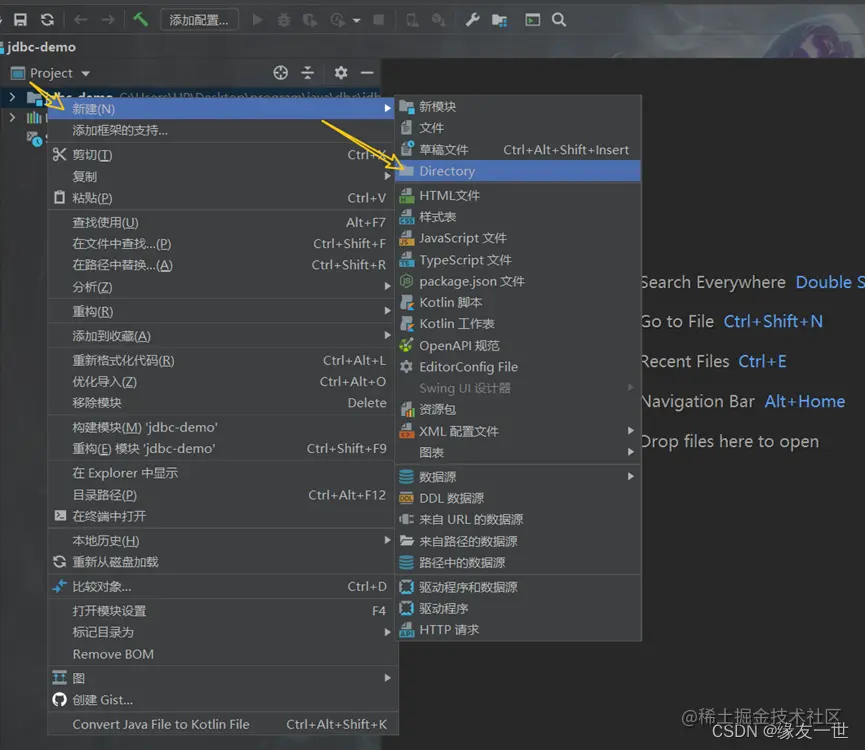Click the green Build hammer icon

pyautogui.click(x=140, y=20)
